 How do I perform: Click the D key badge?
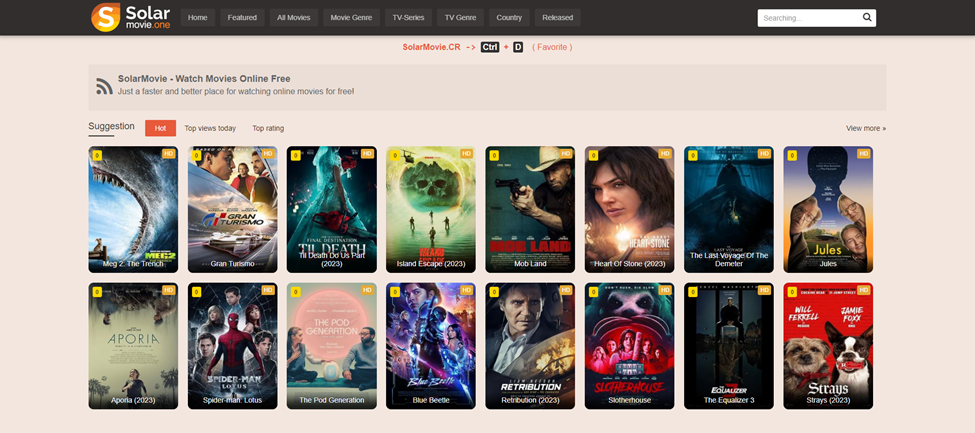pos(518,47)
